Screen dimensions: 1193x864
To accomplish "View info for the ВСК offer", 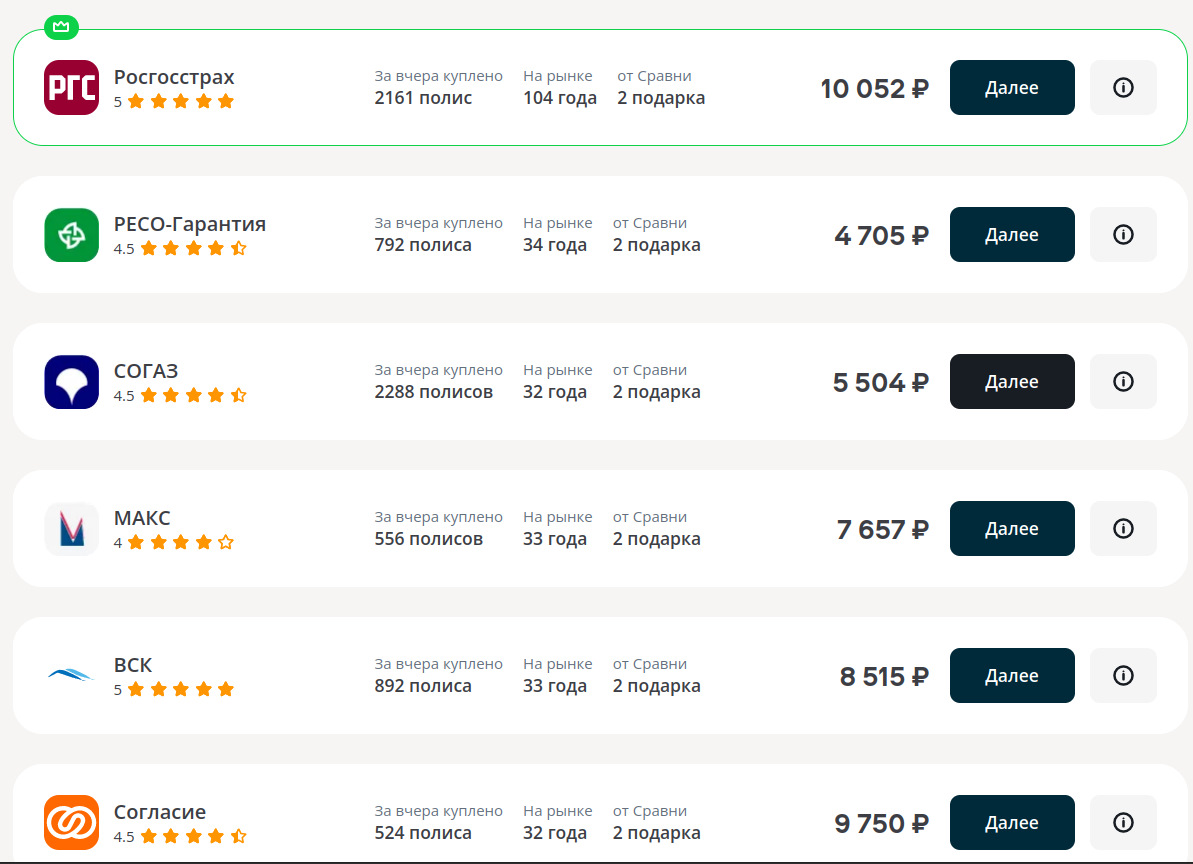I will point(1123,676).
